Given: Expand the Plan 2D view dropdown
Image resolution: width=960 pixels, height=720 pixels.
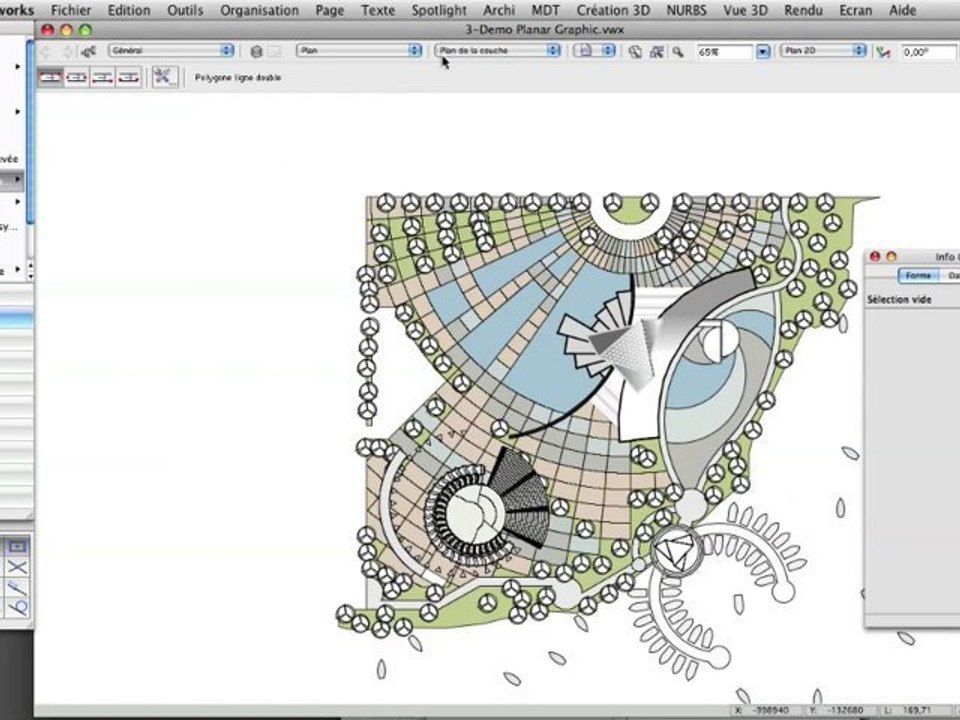Looking at the screenshot, I should pyautogui.click(x=824, y=50).
